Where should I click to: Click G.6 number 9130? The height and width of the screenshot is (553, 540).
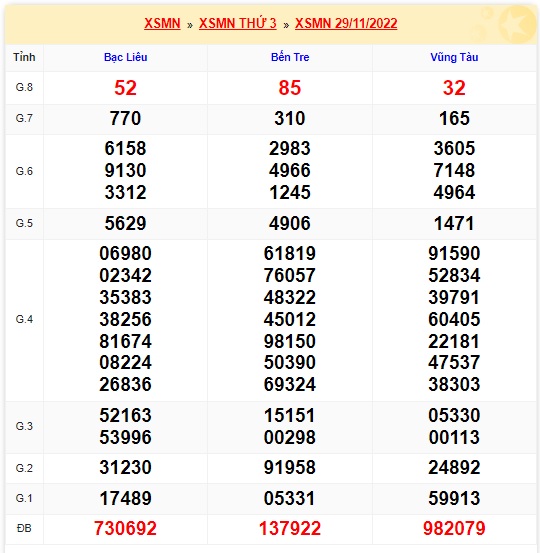coord(125,170)
